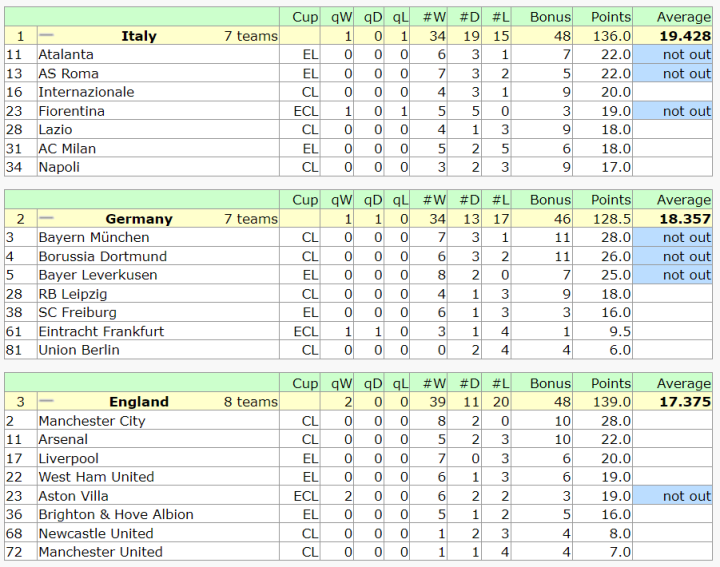The width and height of the screenshot is (720, 567).
Task: Open Brighton & Hove Albion entry
Action: click(116, 515)
